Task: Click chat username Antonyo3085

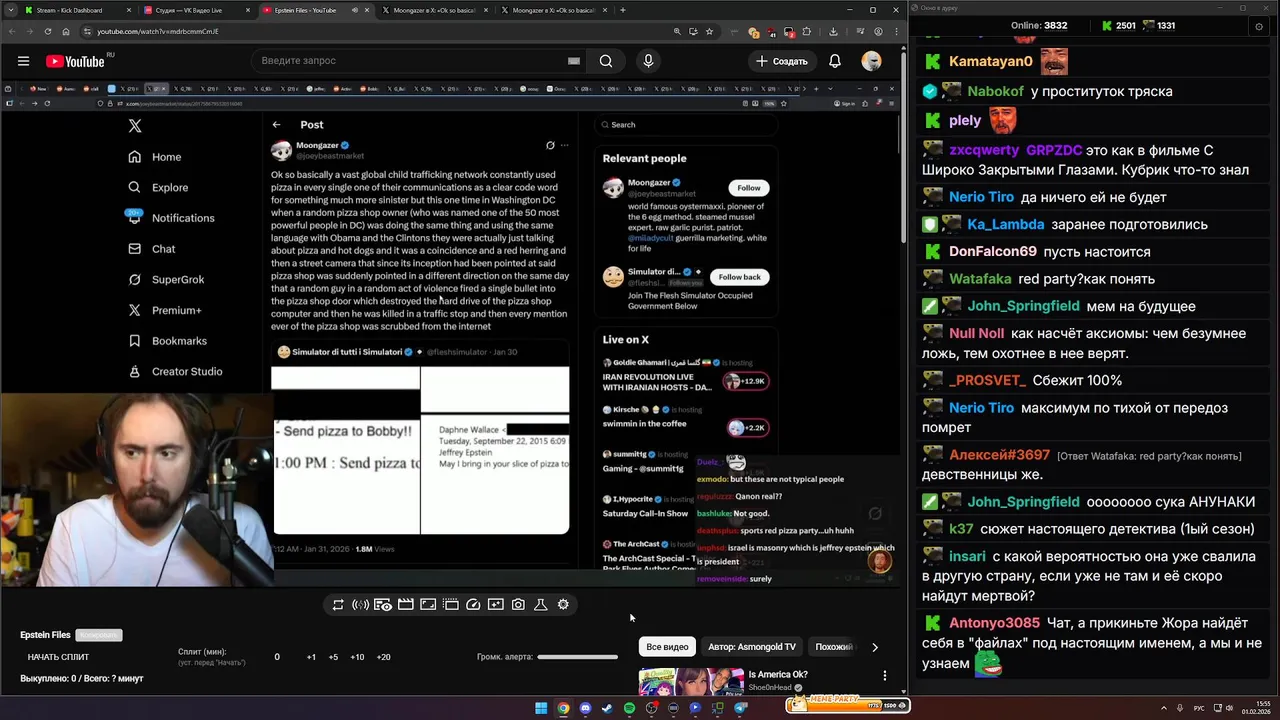Action: click(x=994, y=623)
